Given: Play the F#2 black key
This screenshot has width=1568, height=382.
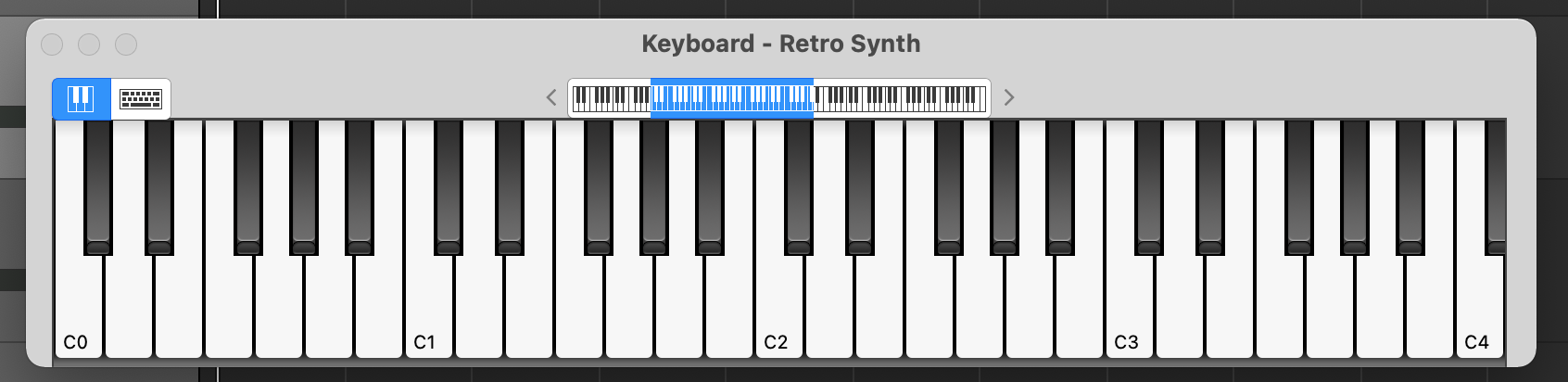Looking at the screenshot, I should (x=949, y=185).
